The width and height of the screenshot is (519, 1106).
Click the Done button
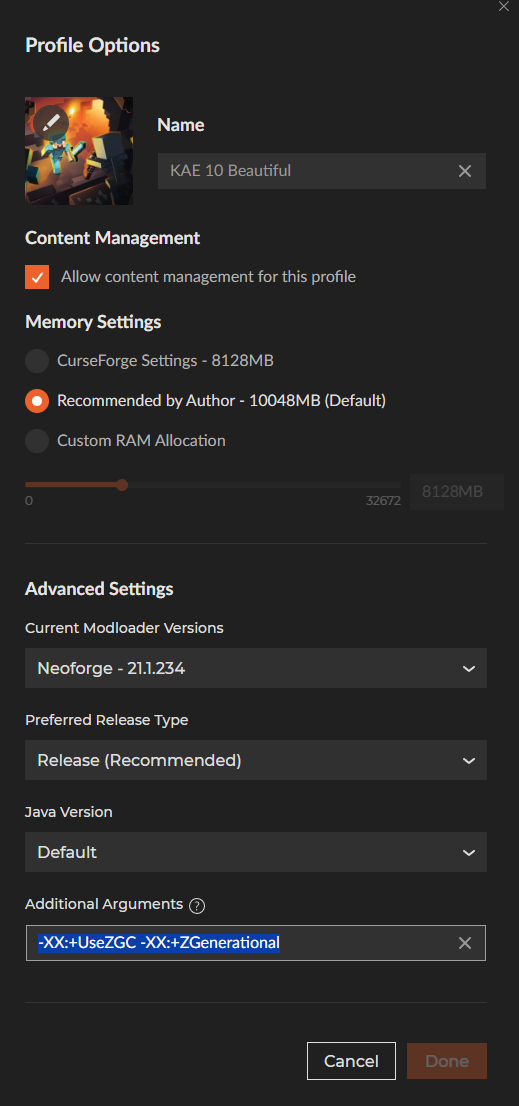tap(447, 1061)
